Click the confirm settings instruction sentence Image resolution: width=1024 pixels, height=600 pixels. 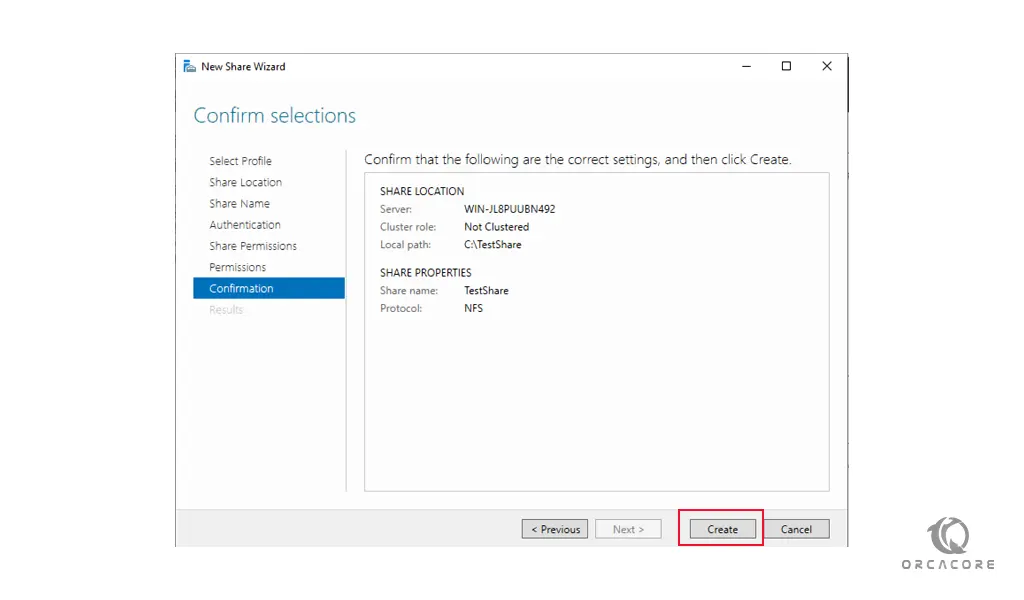tap(577, 159)
